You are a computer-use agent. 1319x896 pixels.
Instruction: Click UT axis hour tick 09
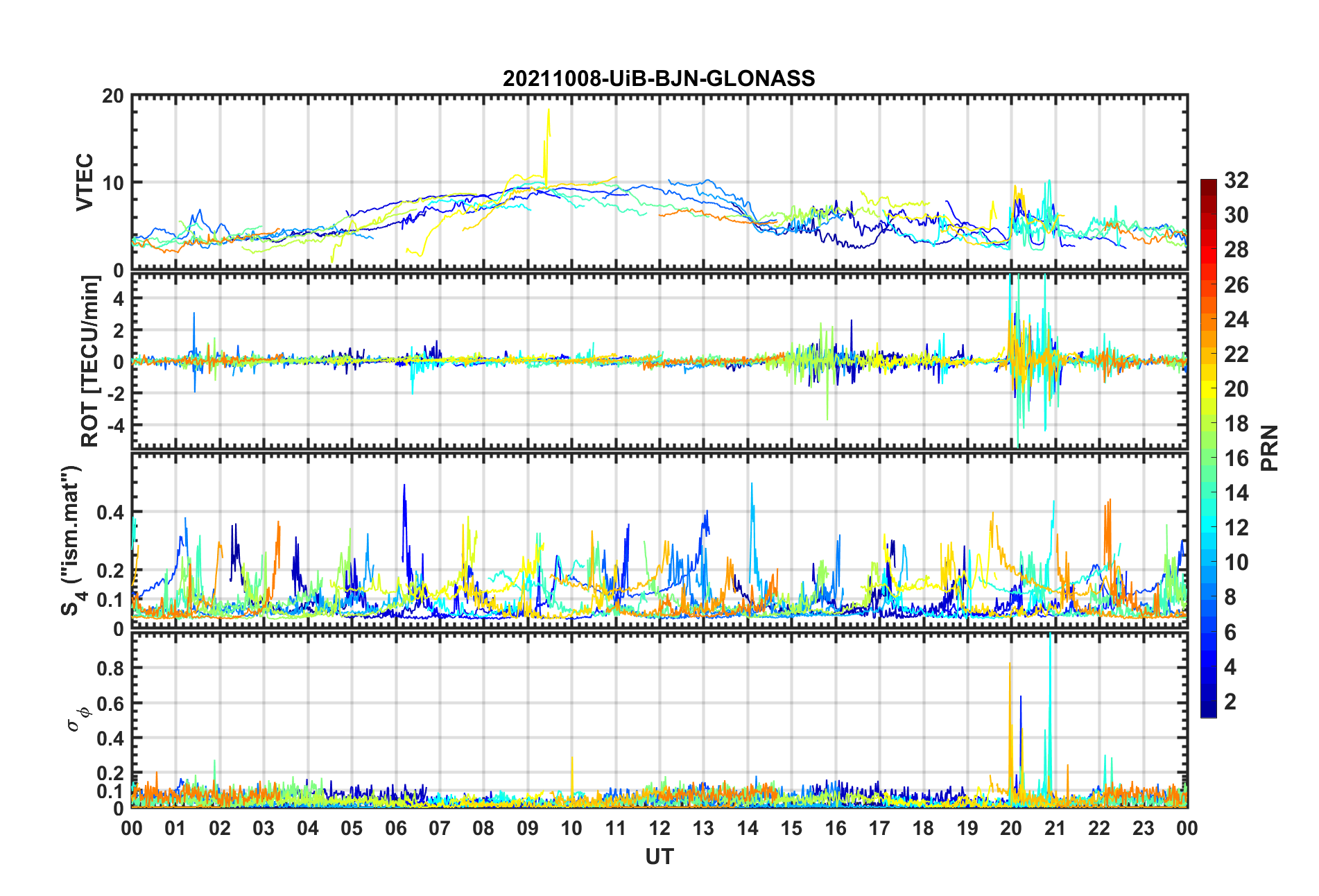528,828
